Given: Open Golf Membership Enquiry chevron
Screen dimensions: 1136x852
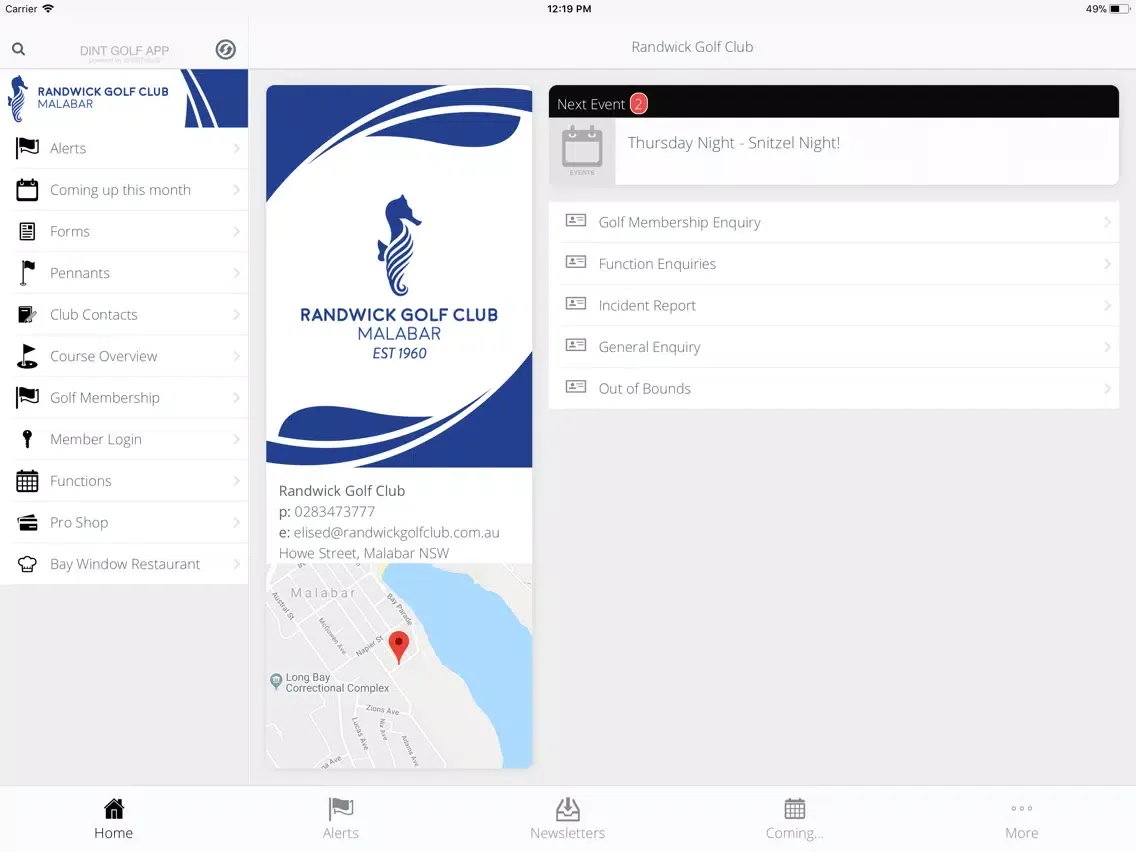Looking at the screenshot, I should click(1107, 222).
